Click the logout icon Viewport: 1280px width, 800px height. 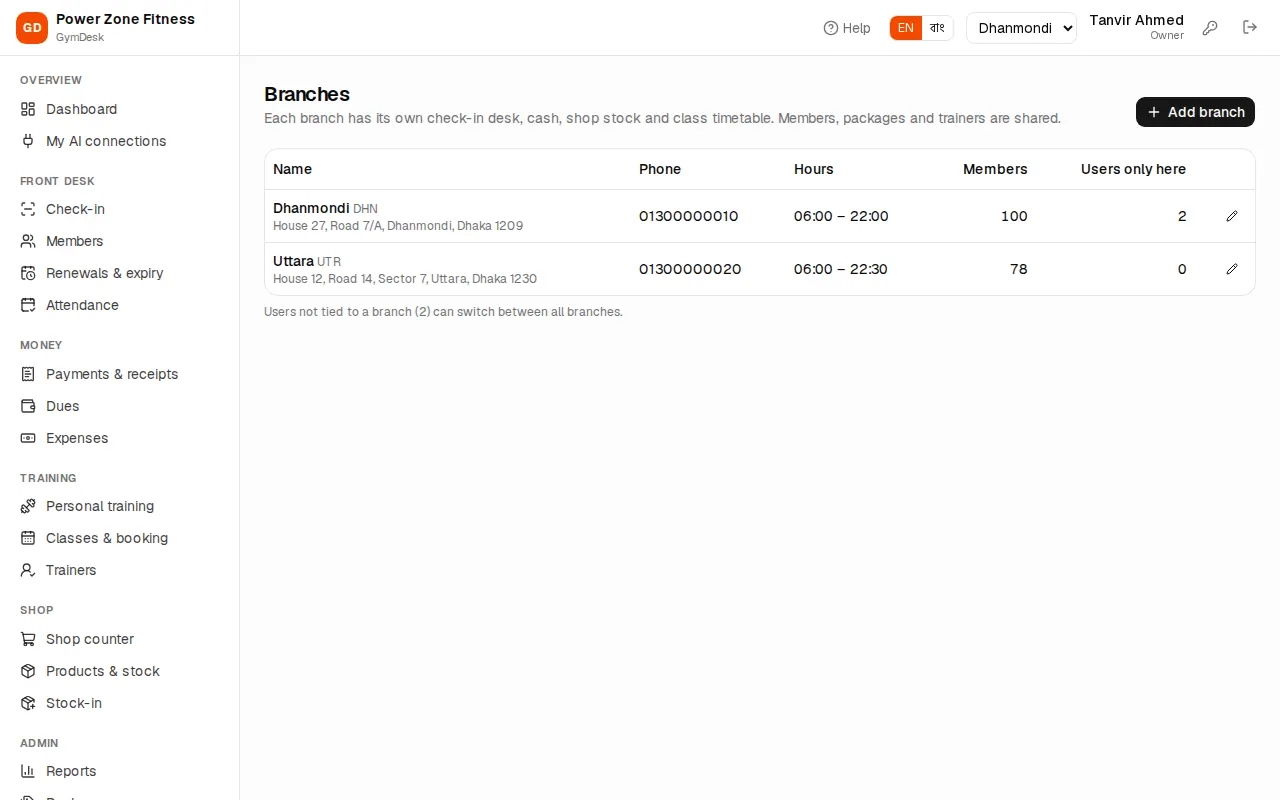click(1250, 28)
